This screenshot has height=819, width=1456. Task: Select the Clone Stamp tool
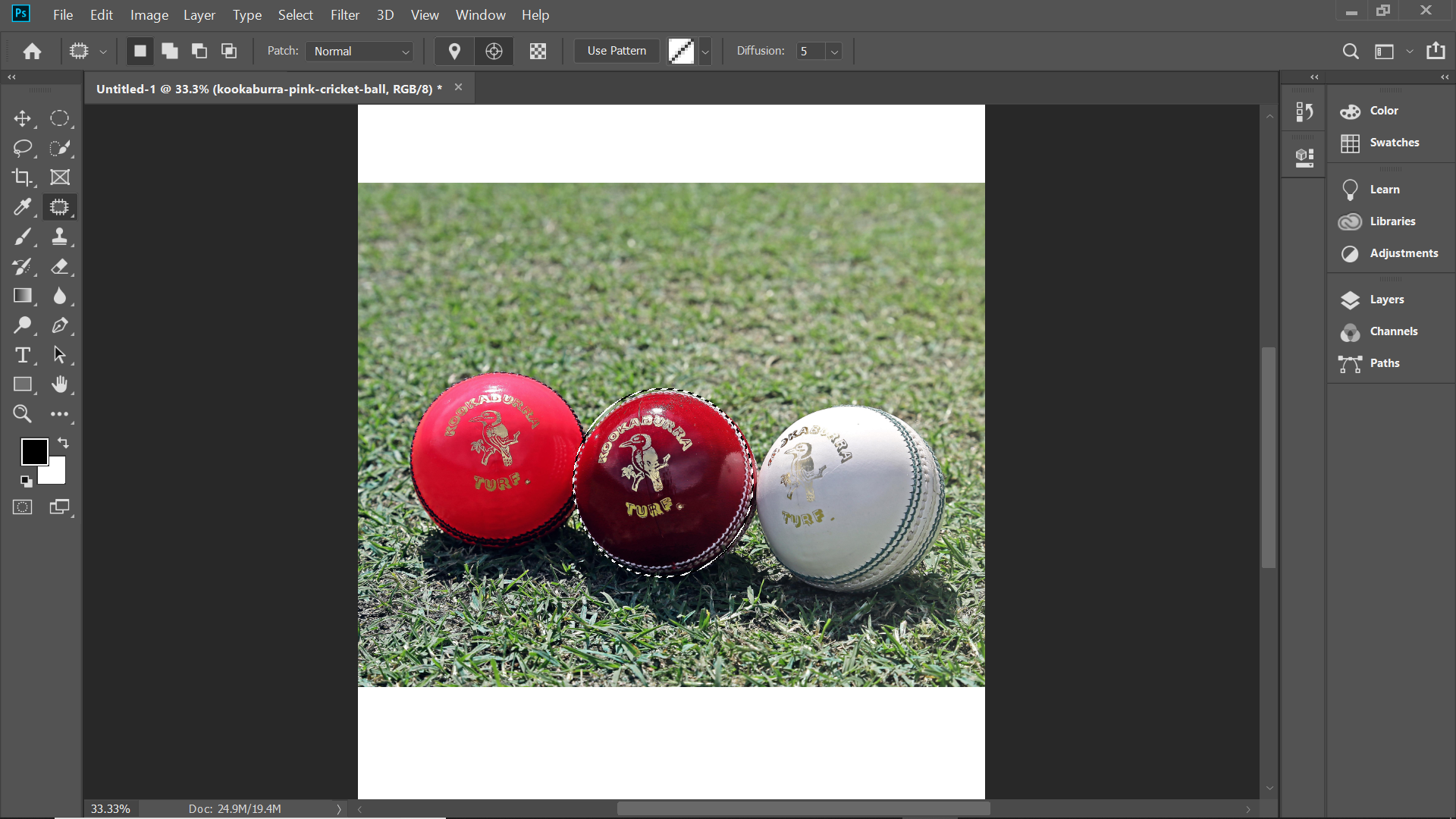[59, 237]
